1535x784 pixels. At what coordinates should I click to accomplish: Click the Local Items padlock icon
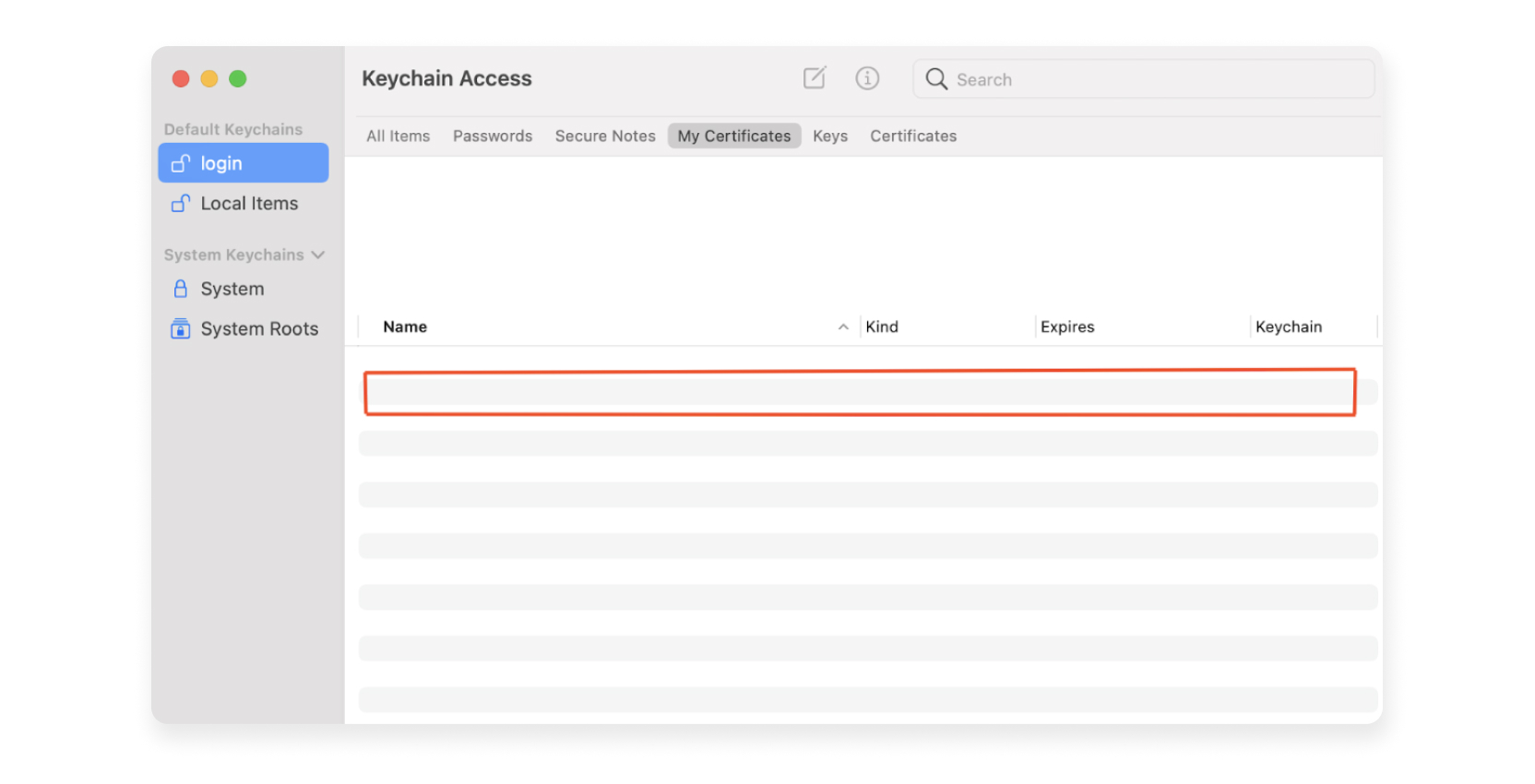(x=181, y=204)
